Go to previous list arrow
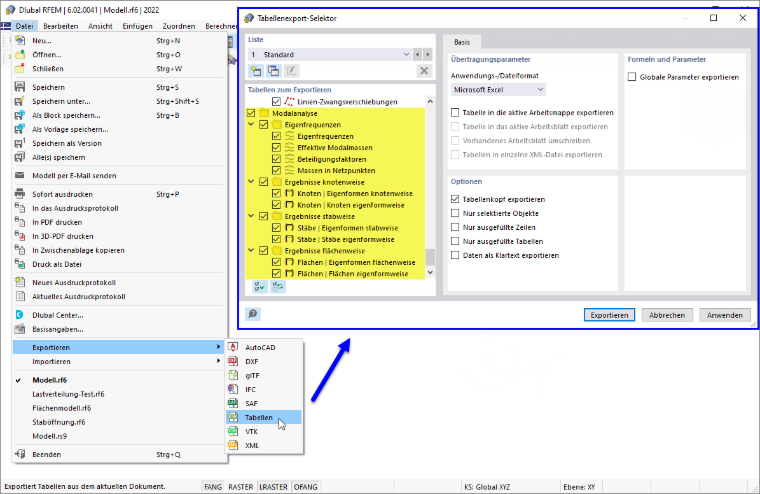Viewport: 760px width, 494px height. (417, 54)
